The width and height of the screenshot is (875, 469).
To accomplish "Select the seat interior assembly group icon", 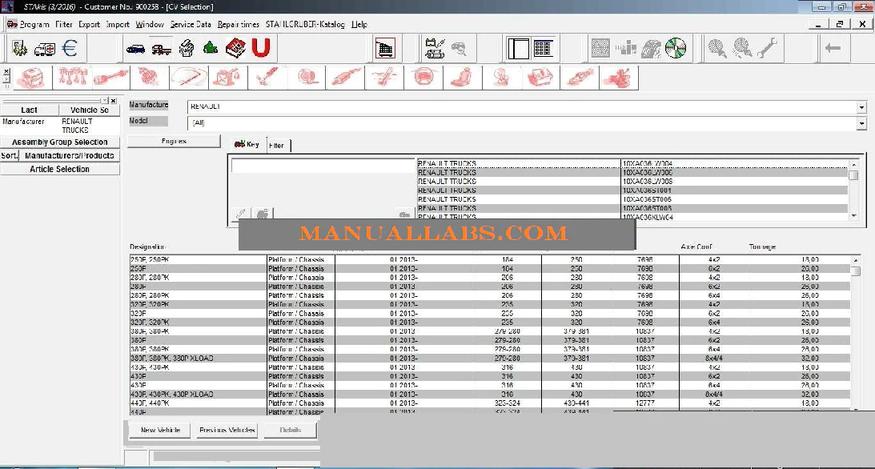I will tap(461, 78).
